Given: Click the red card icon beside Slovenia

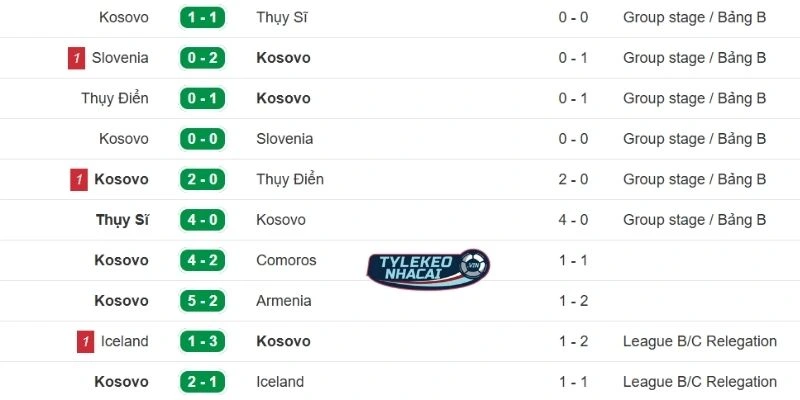Looking at the screenshot, I should click(x=76, y=58).
